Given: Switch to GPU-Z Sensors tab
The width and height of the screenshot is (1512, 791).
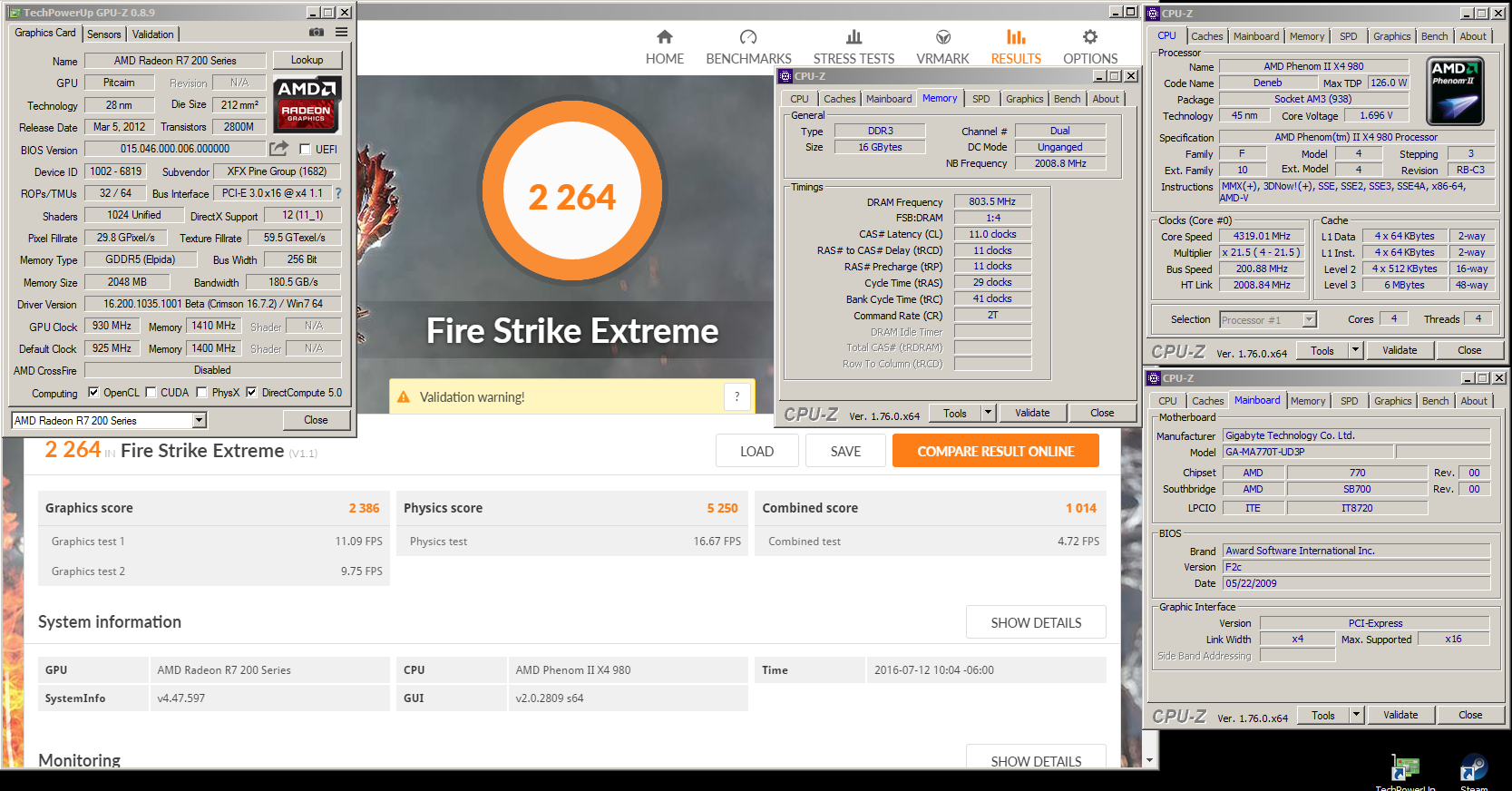Looking at the screenshot, I should coord(104,34).
